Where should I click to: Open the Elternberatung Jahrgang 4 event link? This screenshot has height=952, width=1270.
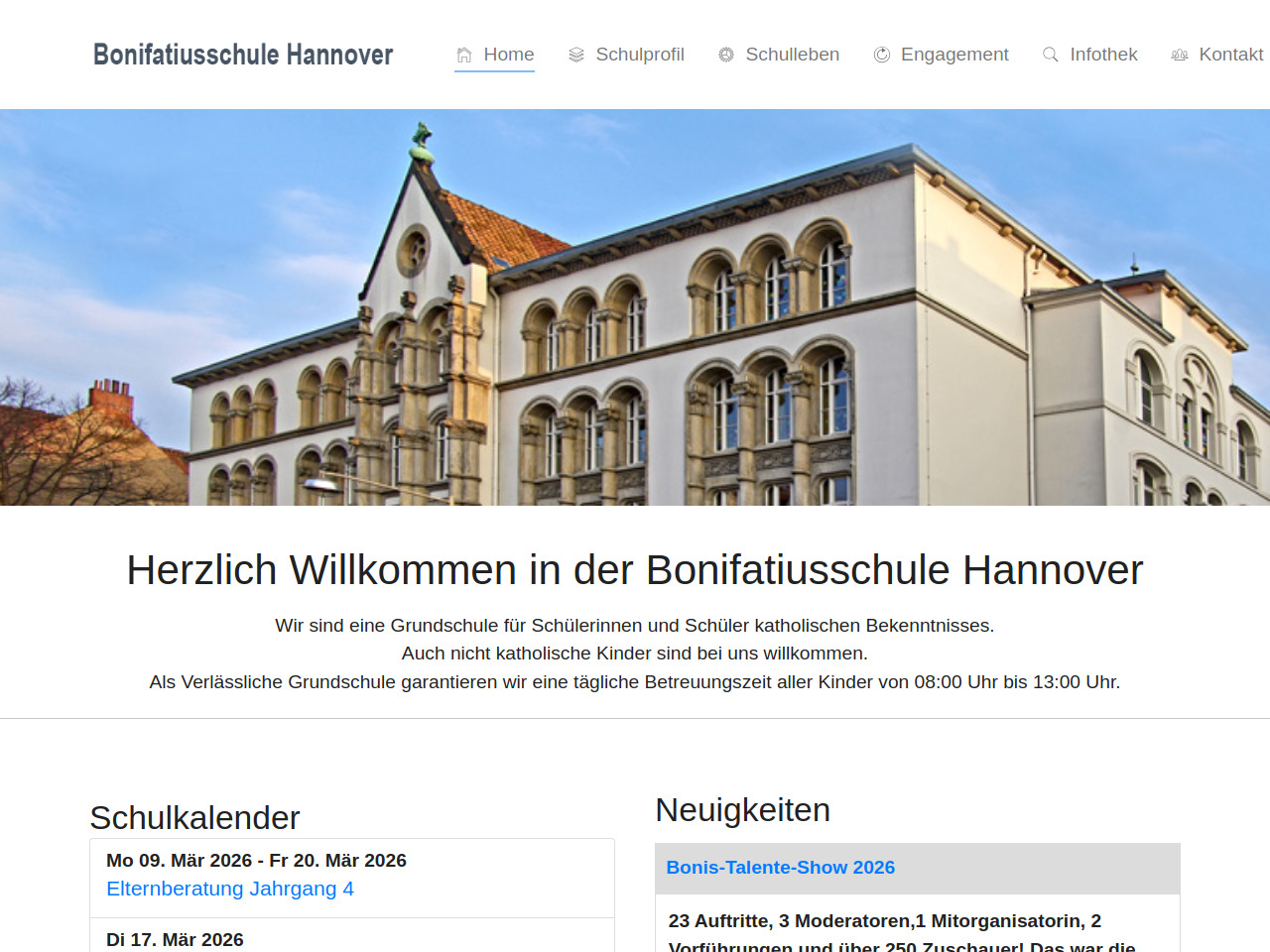coord(229,889)
